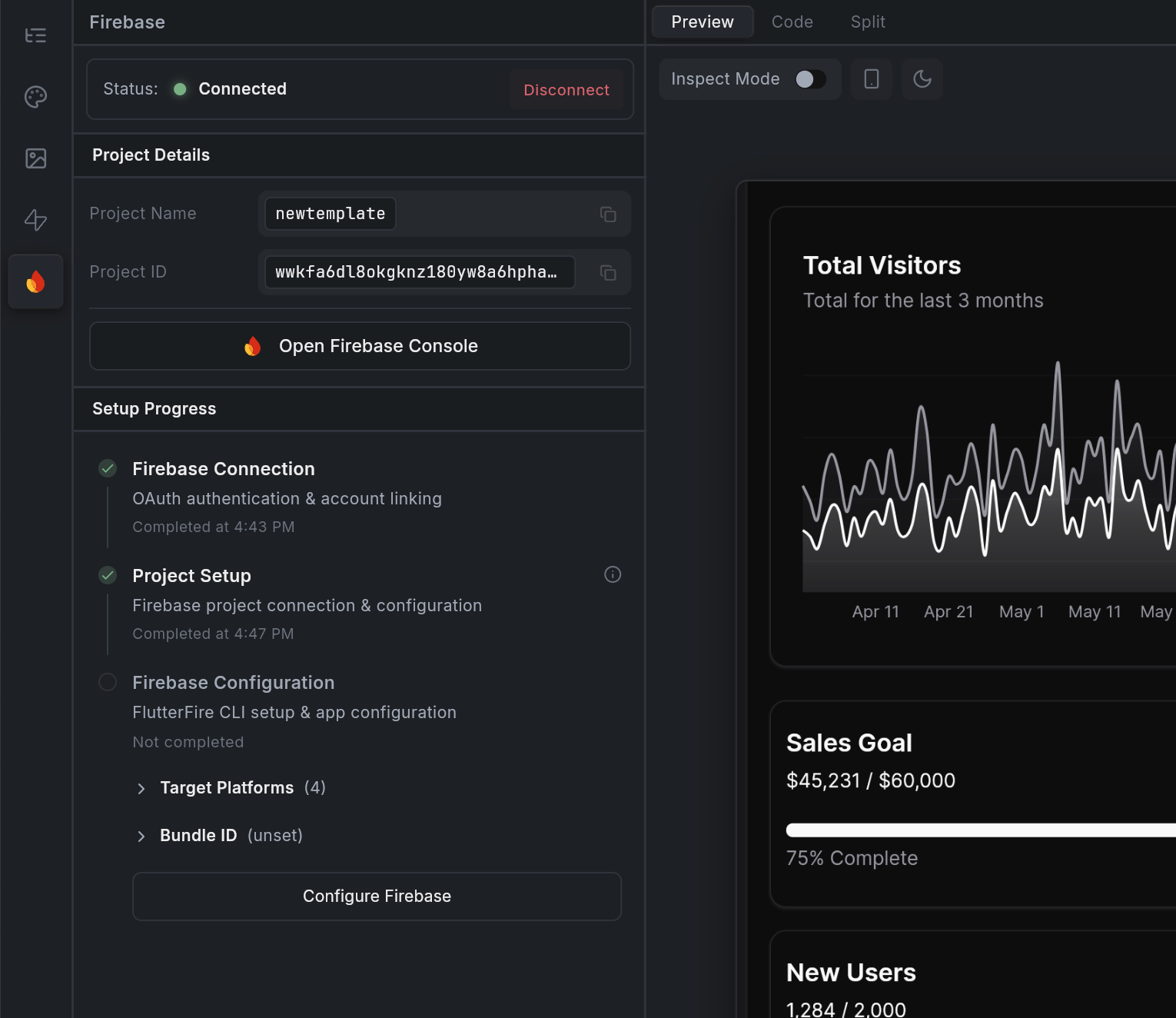This screenshot has width=1176, height=1018.
Task: Click the 'Not completed' text
Action: pos(188,742)
